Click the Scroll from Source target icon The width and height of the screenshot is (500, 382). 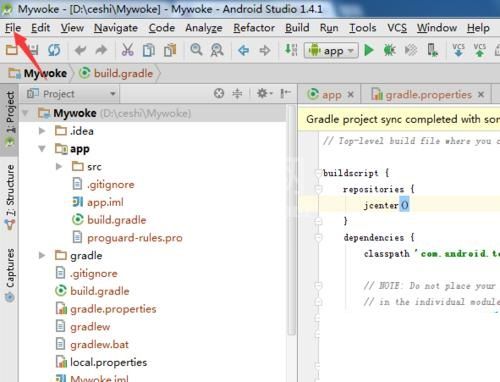219,94
